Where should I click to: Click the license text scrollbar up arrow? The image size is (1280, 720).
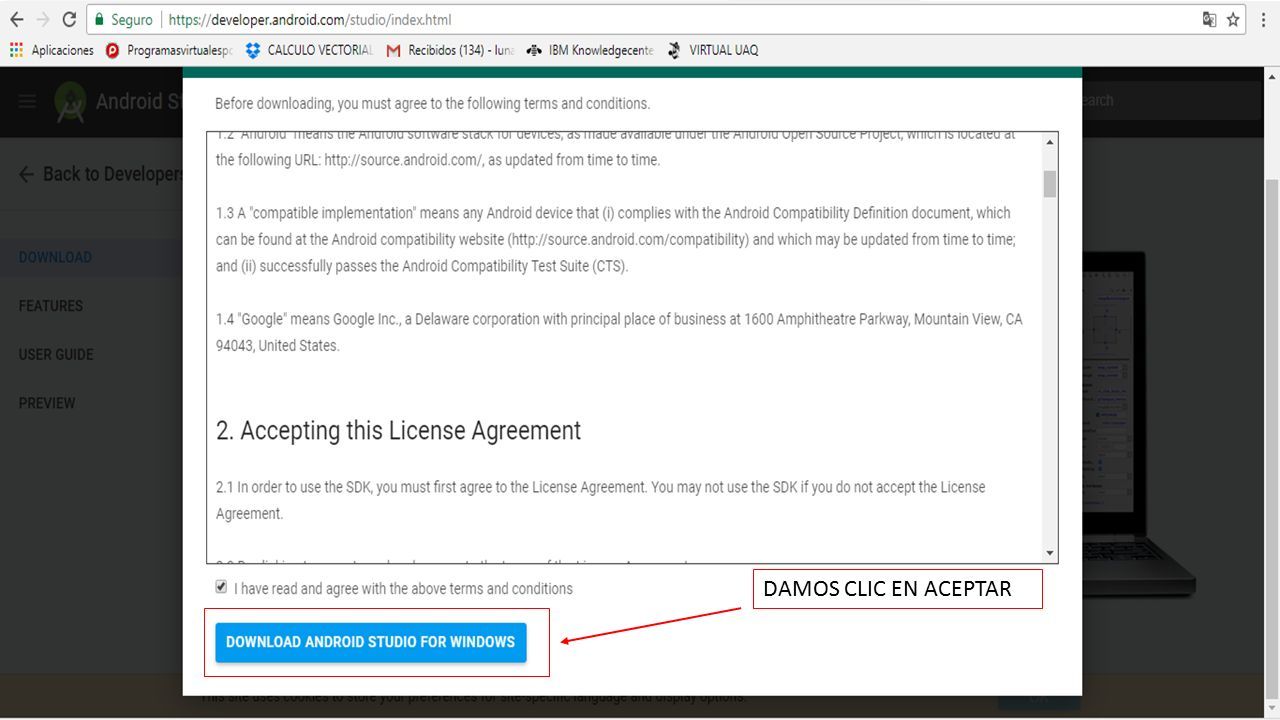1049,142
